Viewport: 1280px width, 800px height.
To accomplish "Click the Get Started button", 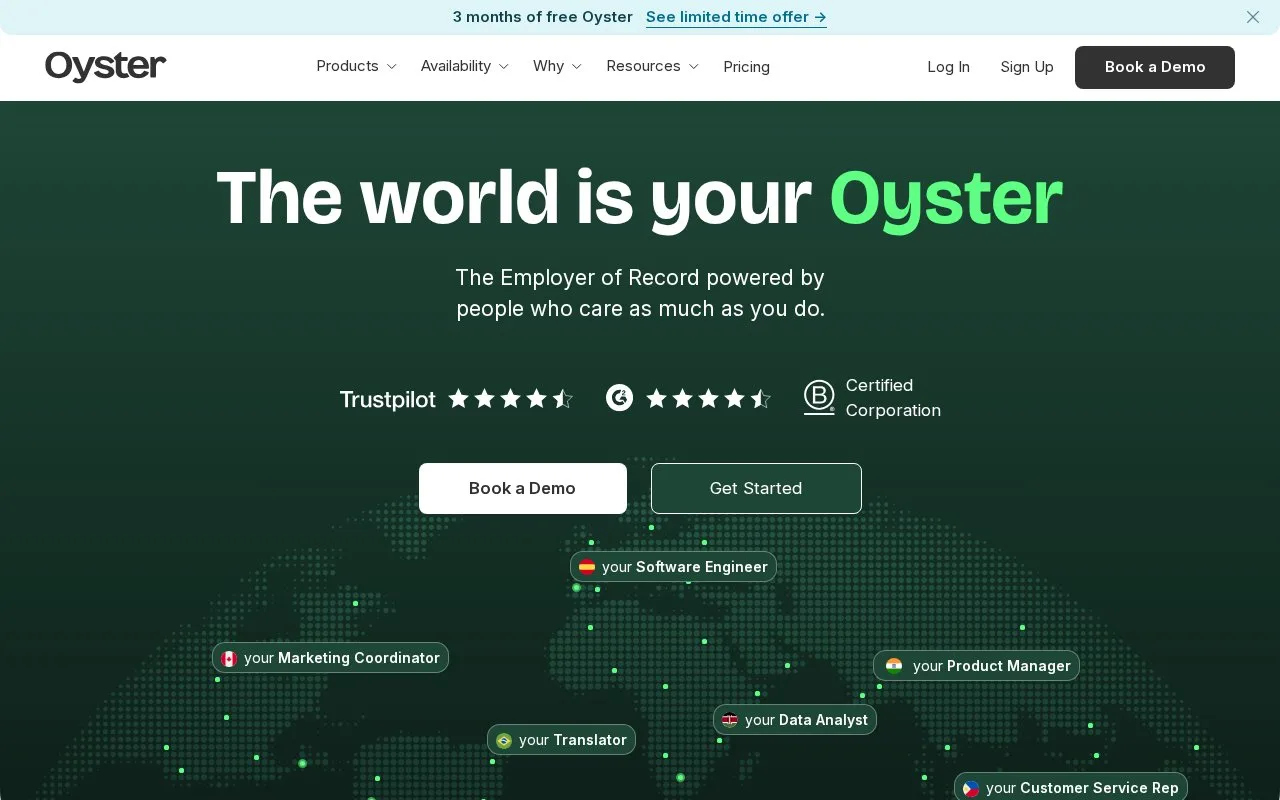I will (x=756, y=488).
